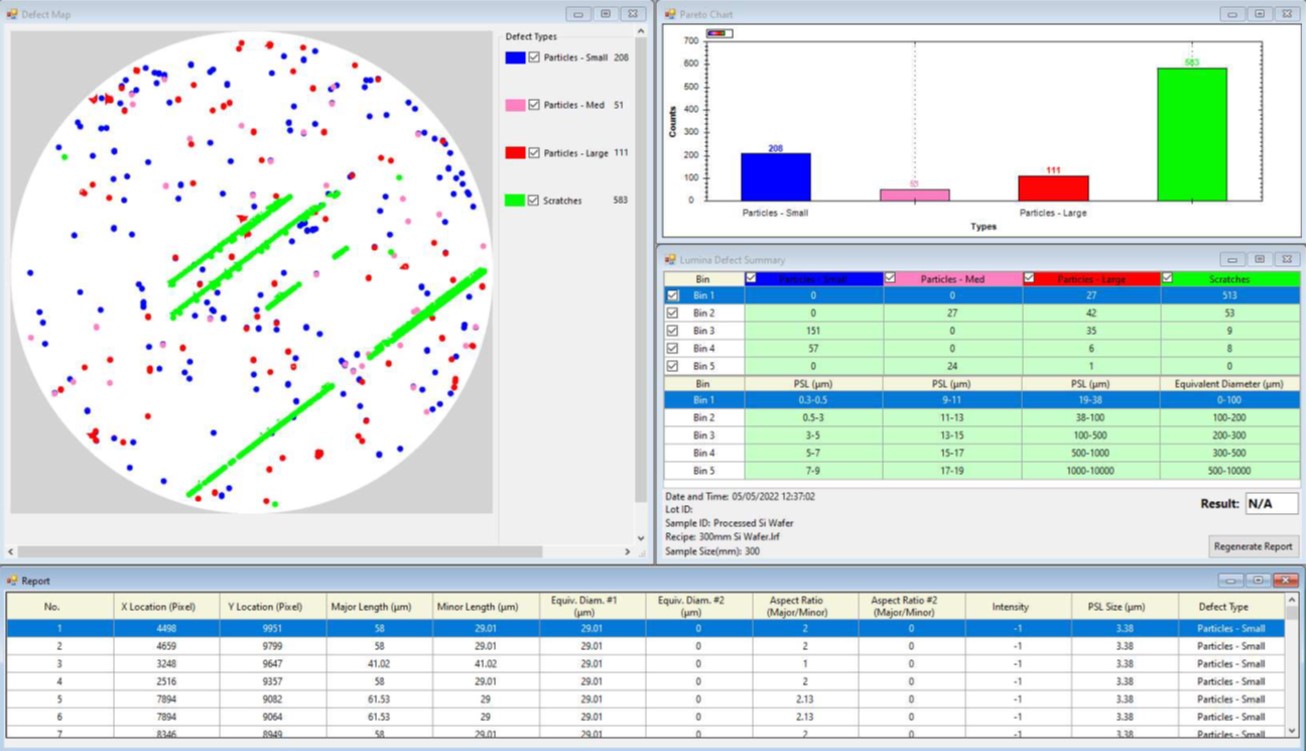Click the PSL Size (µm) column header
Viewport: 1306px width, 751px height.
1123,606
